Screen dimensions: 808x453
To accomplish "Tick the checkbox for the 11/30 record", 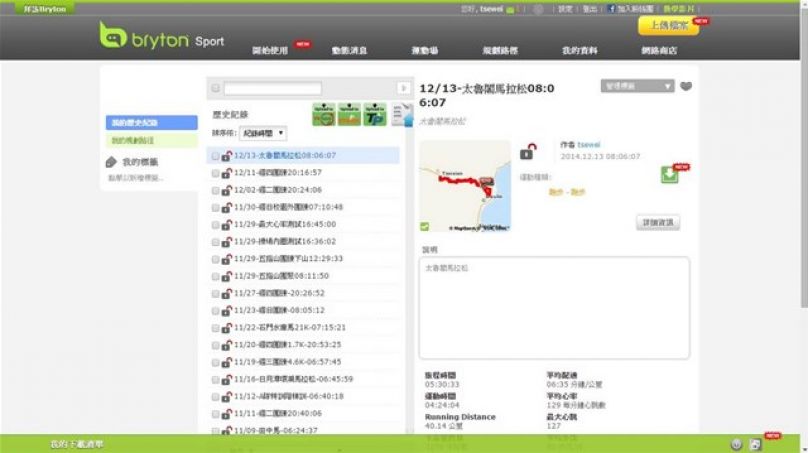I will (x=215, y=207).
